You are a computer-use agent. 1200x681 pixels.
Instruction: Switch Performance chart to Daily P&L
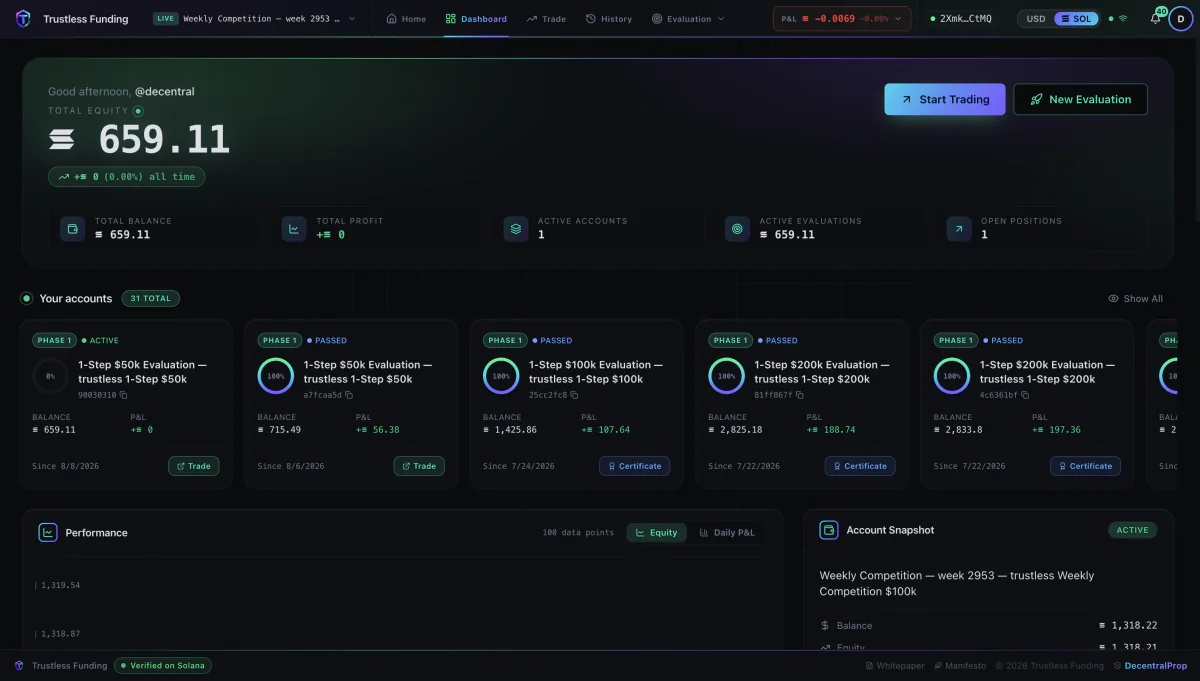(727, 532)
